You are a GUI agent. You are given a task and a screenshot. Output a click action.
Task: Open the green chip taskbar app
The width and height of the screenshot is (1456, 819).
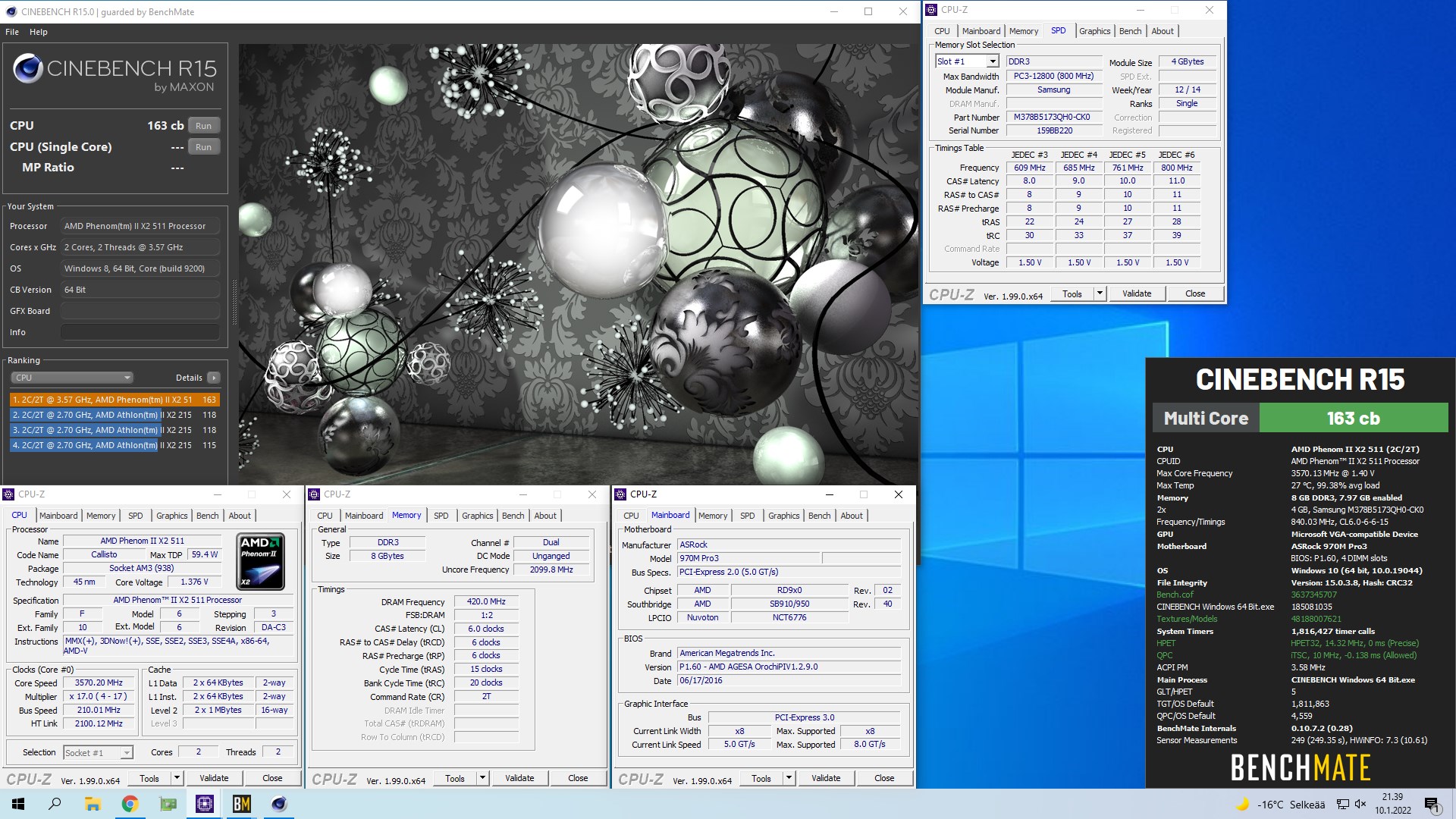[x=168, y=804]
